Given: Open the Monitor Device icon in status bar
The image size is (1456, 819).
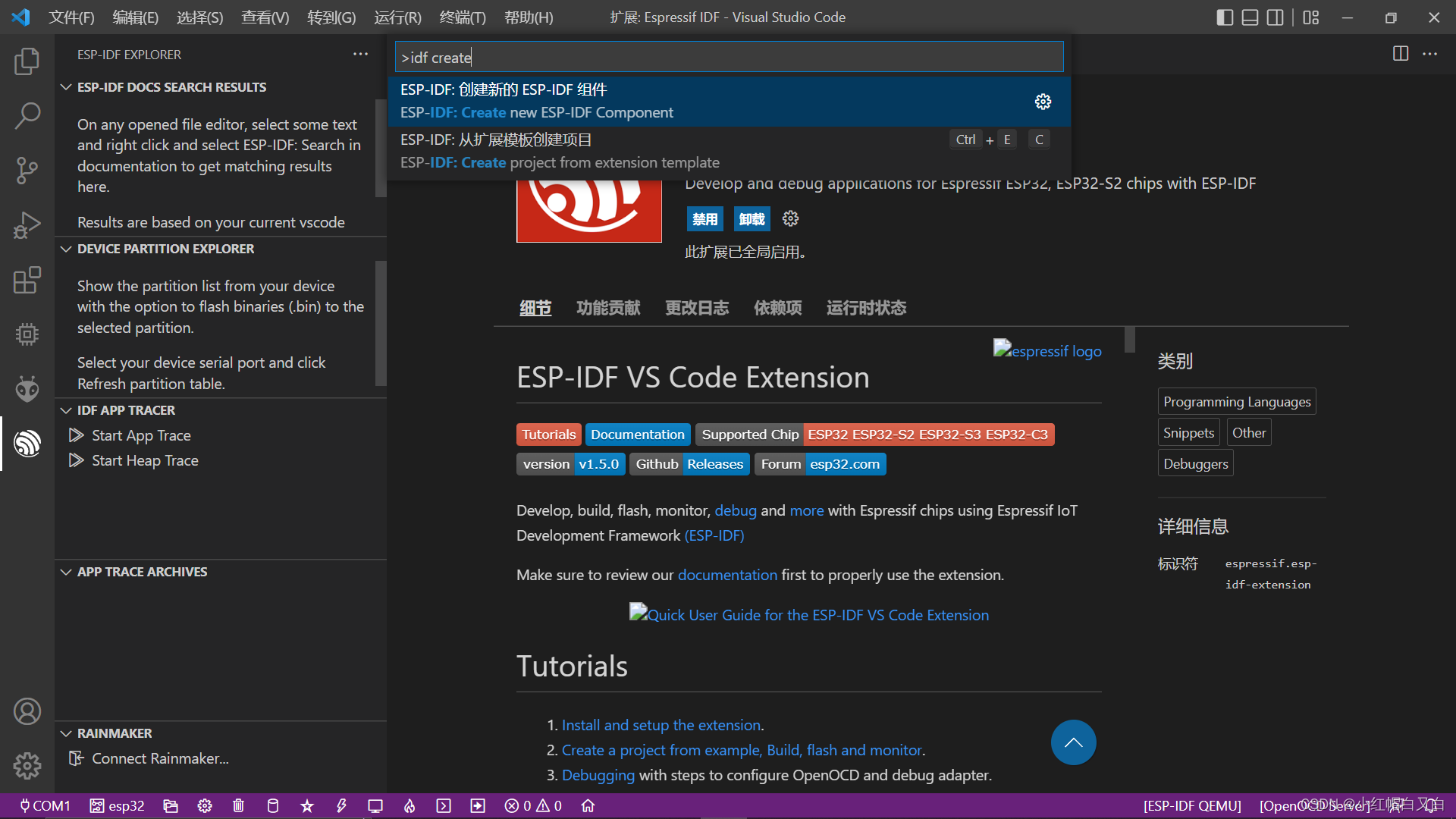Looking at the screenshot, I should [375, 805].
